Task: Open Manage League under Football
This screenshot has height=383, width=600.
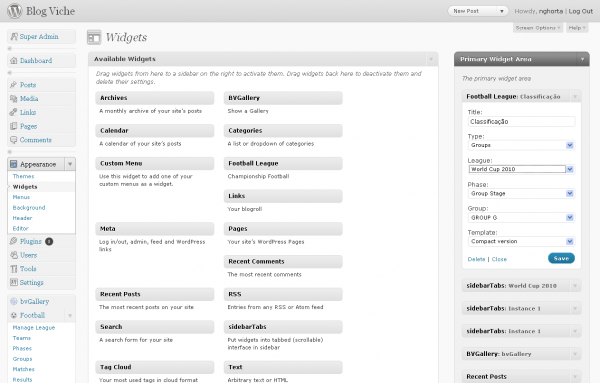Action: coord(34,328)
